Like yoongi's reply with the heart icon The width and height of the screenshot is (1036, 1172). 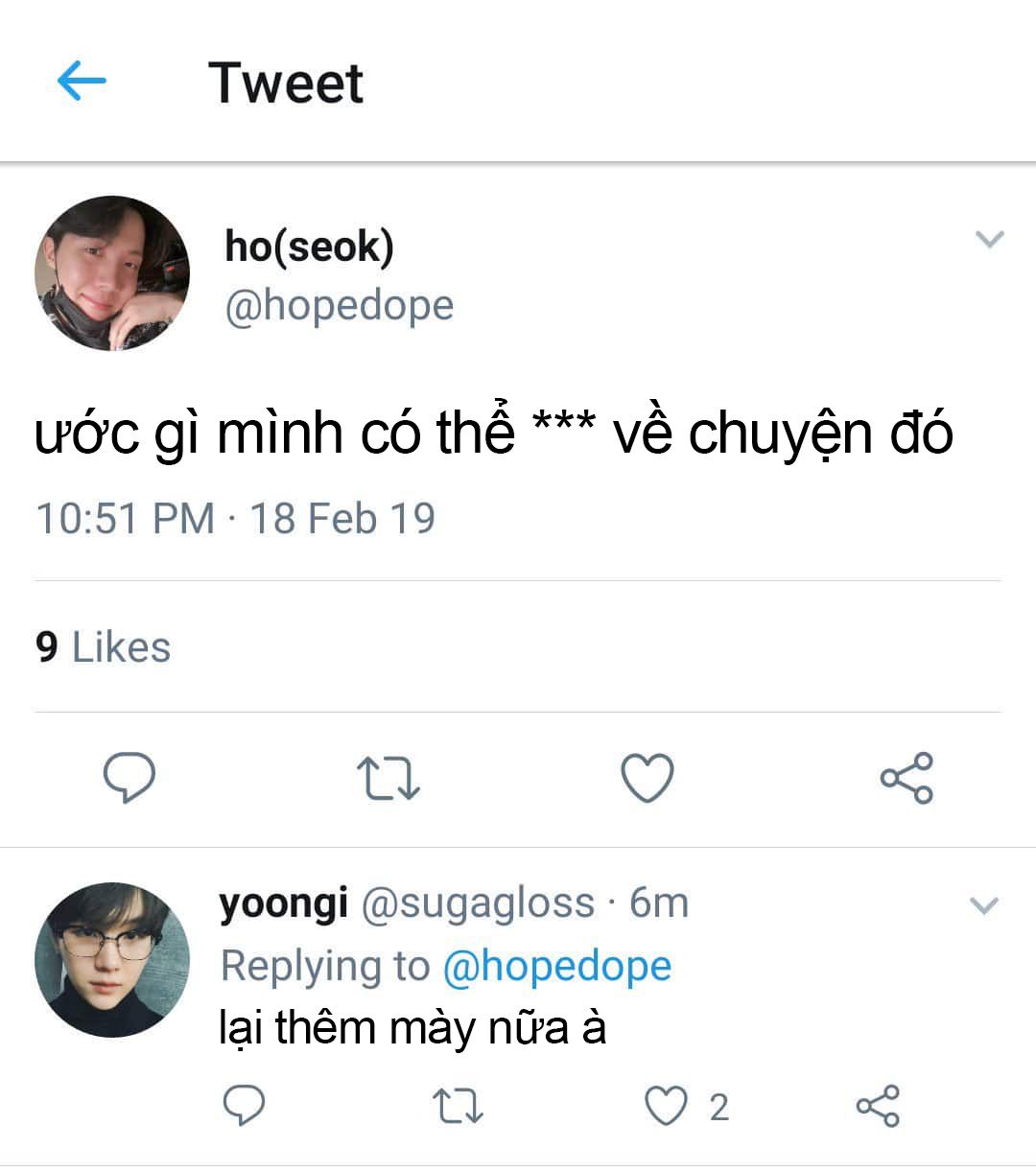[x=666, y=1106]
